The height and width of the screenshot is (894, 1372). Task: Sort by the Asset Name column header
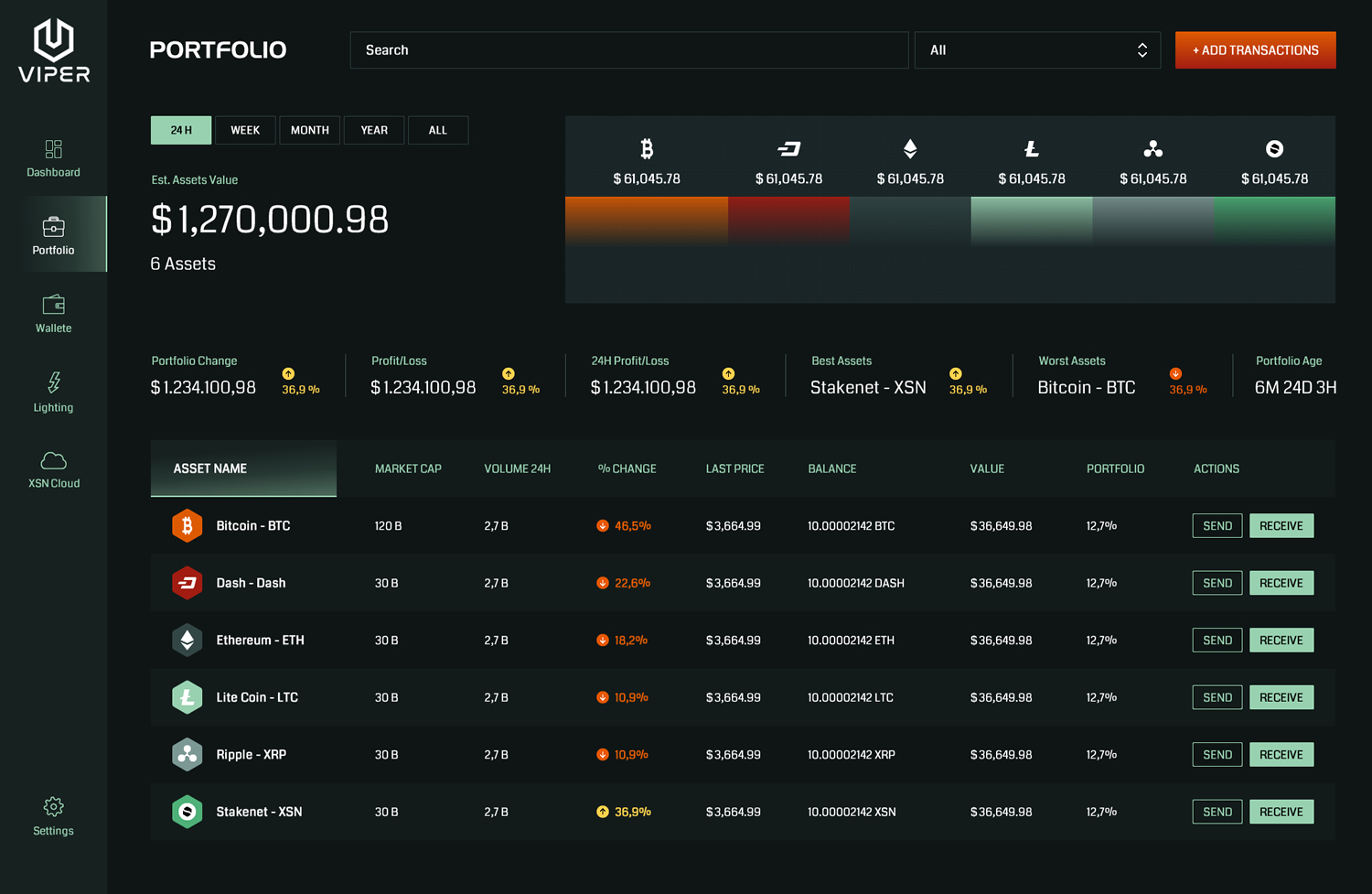210,469
